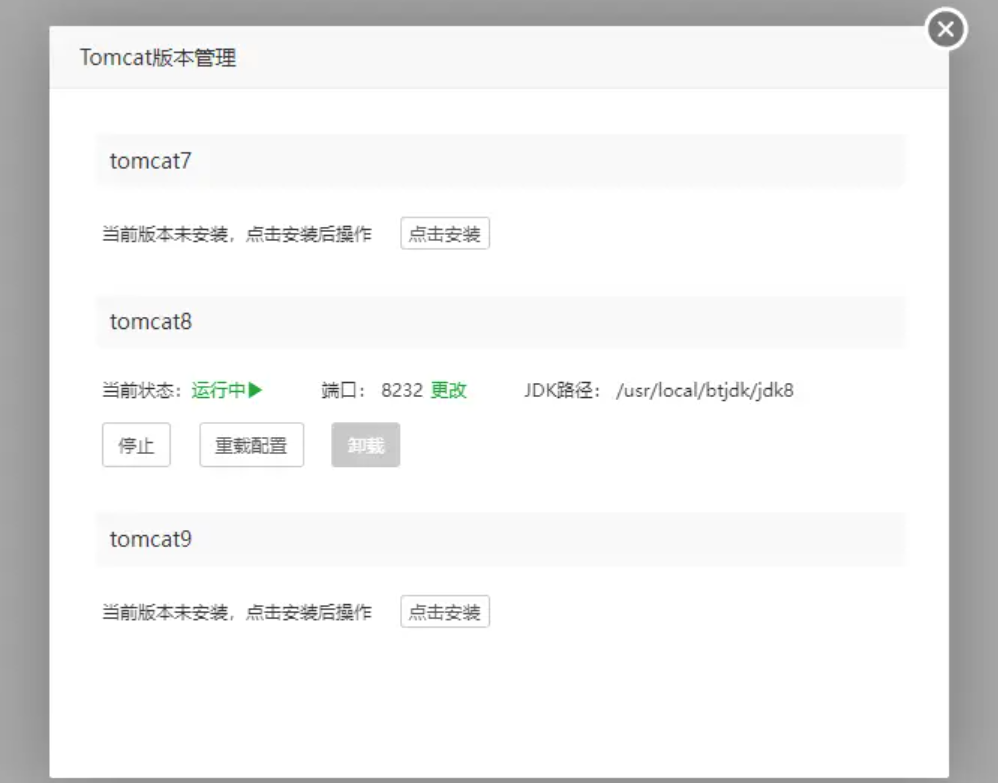Select the tomcat7 section header
Image resolution: width=998 pixels, height=783 pixels.
tap(151, 161)
